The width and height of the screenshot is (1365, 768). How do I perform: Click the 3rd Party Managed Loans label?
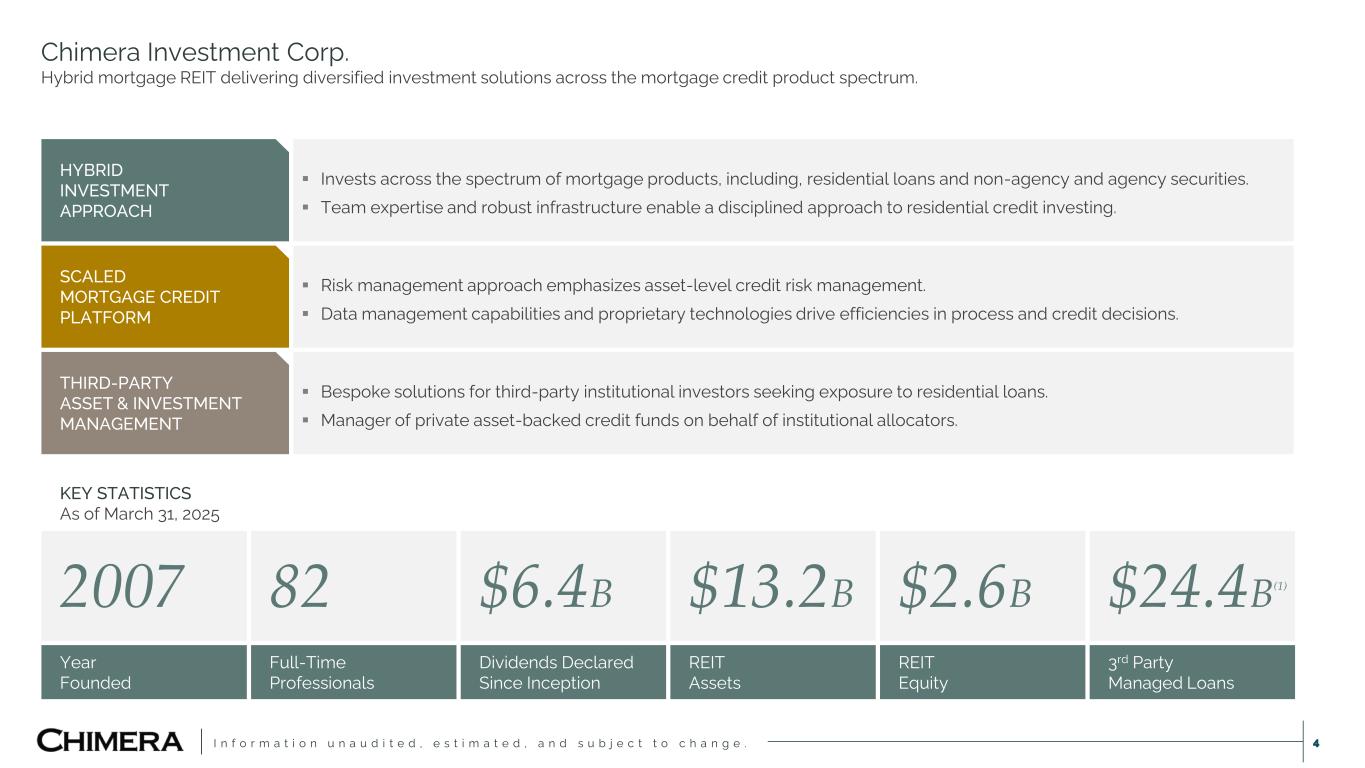1170,672
